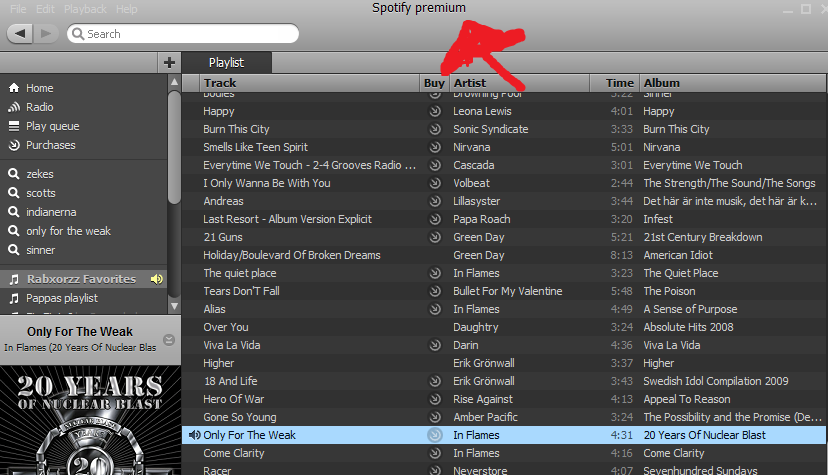Click the buy icon for 18 And Life
This screenshot has width=828, height=475.
435,381
